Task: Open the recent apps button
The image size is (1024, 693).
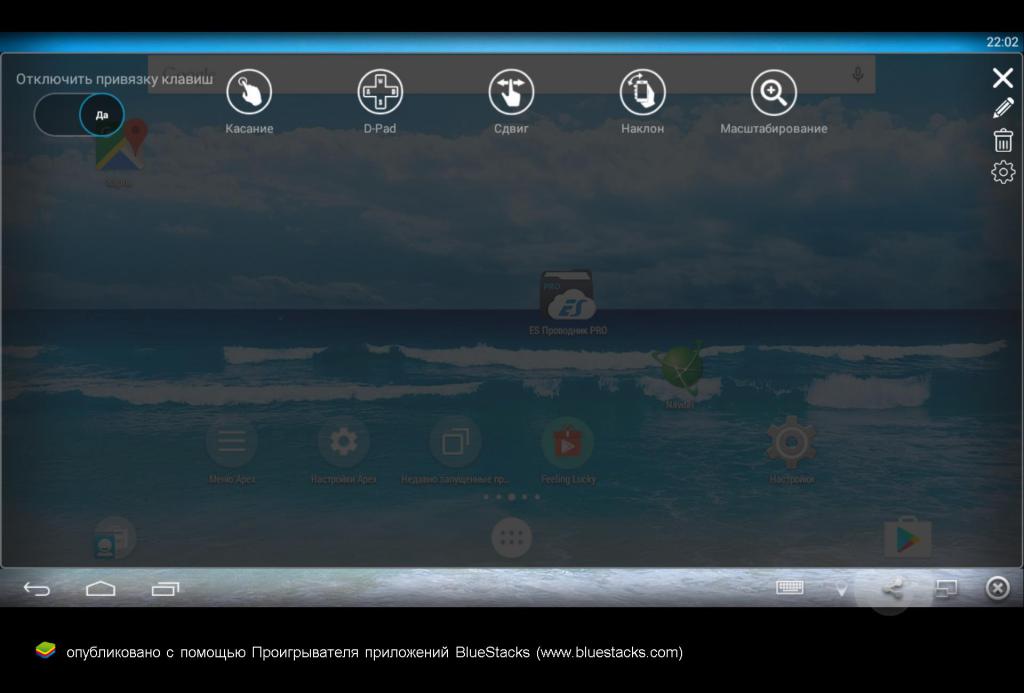Action: pyautogui.click(x=165, y=589)
